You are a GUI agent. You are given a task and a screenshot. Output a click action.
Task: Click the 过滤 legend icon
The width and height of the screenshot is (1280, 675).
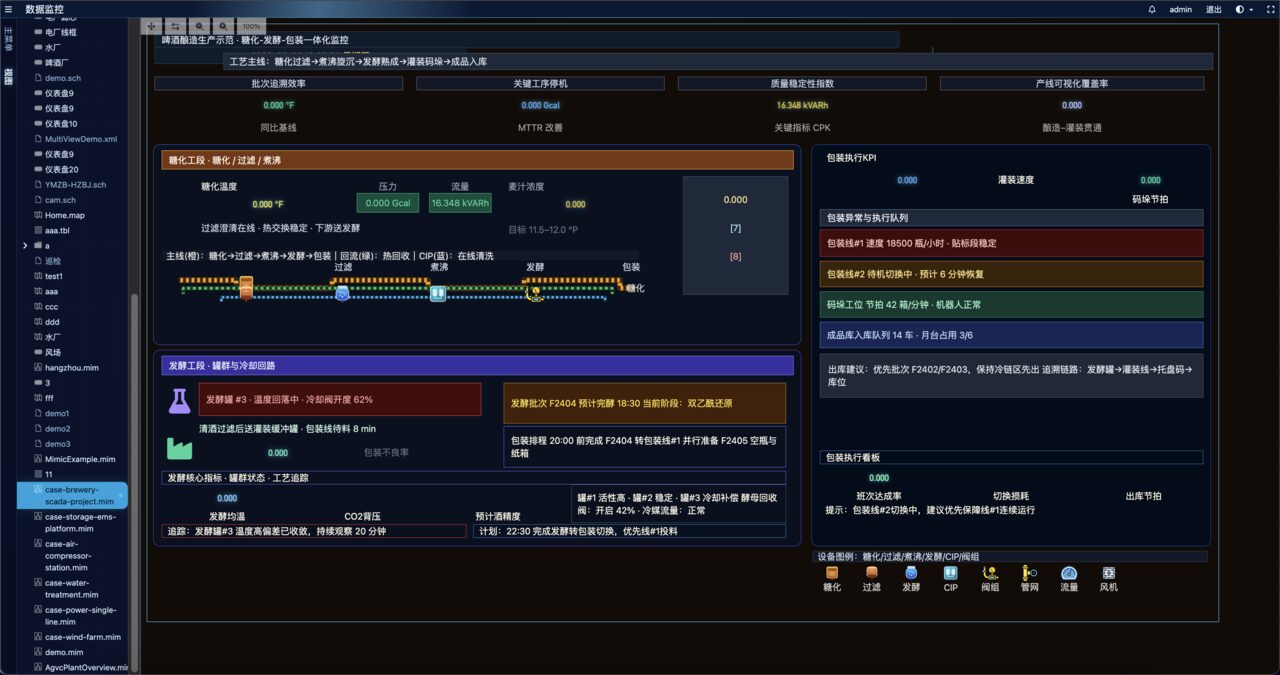pos(871,573)
